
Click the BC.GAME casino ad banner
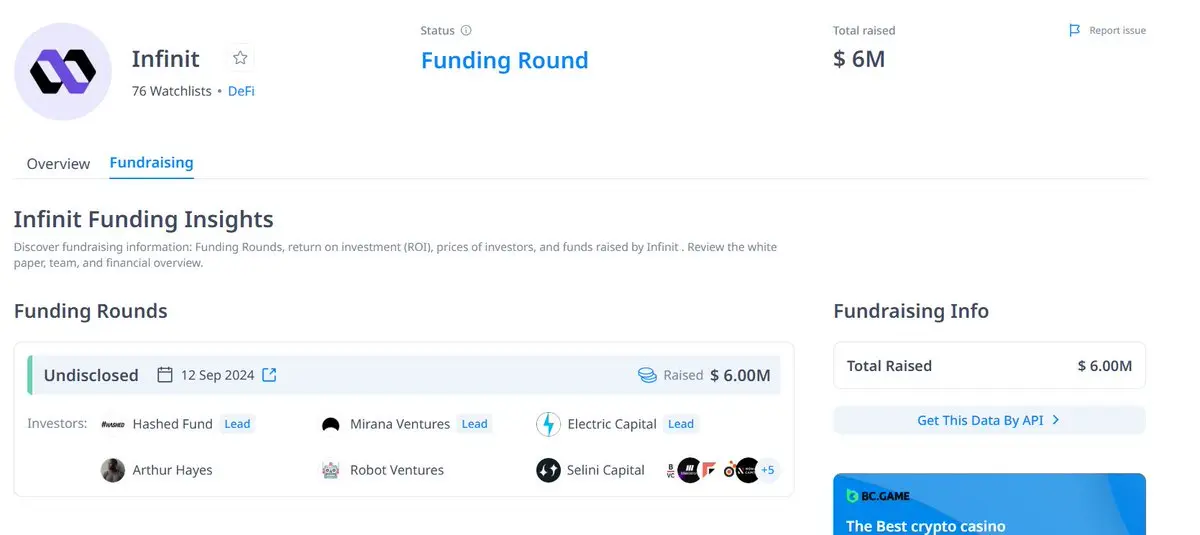(x=989, y=504)
